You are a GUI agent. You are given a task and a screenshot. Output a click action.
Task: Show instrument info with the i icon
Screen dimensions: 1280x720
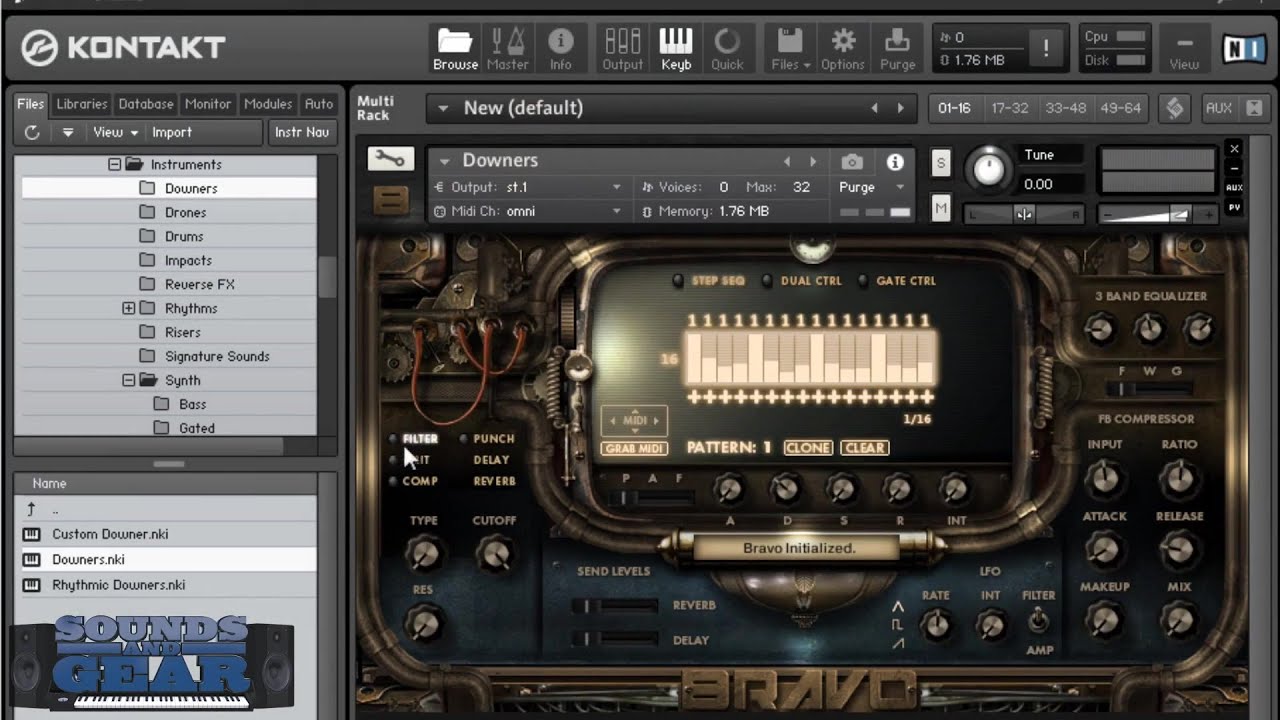tap(895, 161)
